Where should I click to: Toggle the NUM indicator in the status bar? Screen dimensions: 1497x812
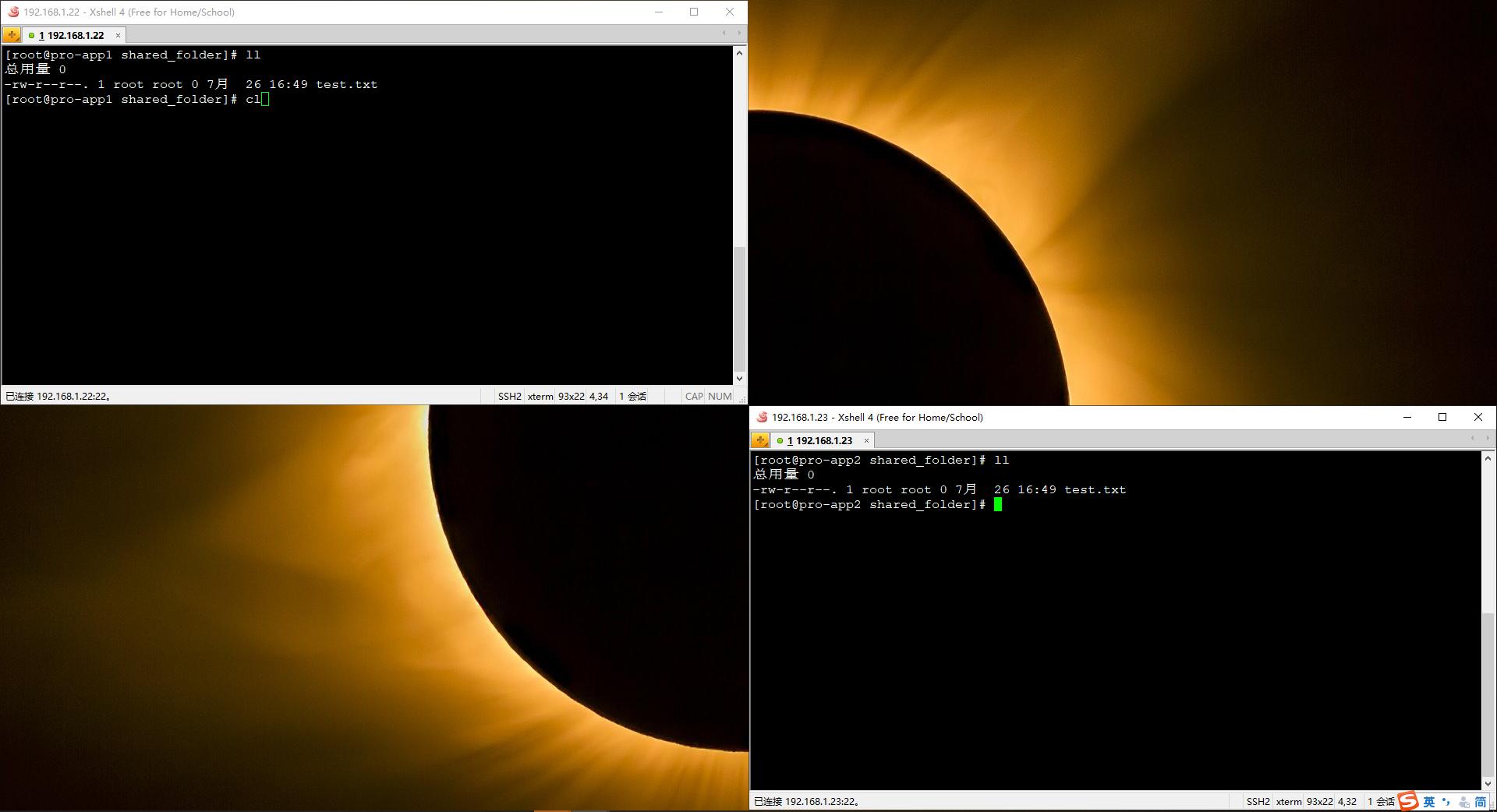720,396
